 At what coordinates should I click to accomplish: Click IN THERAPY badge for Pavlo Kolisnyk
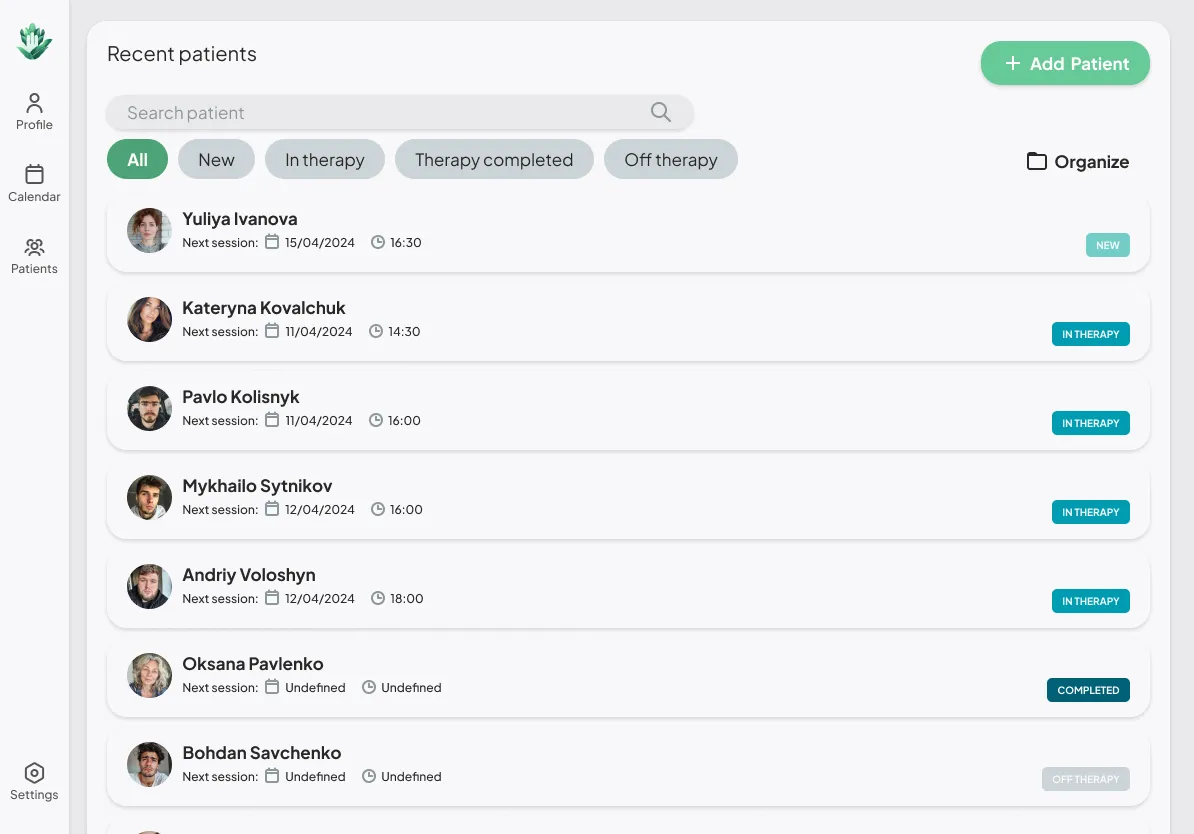pos(1090,423)
